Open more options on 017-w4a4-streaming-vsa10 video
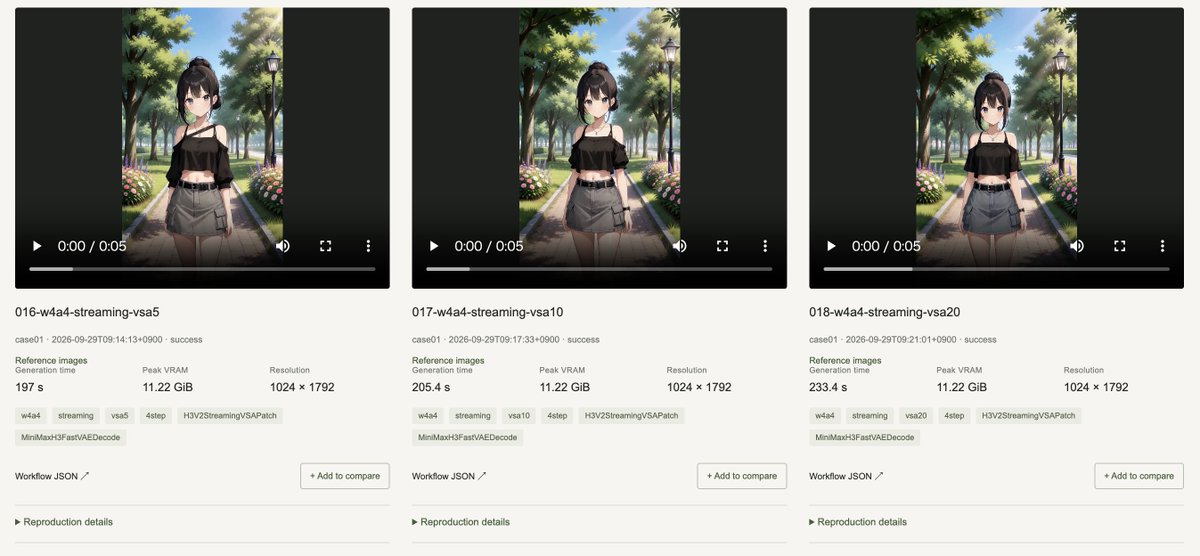Viewport: 1200px width, 556px height. tap(765, 246)
